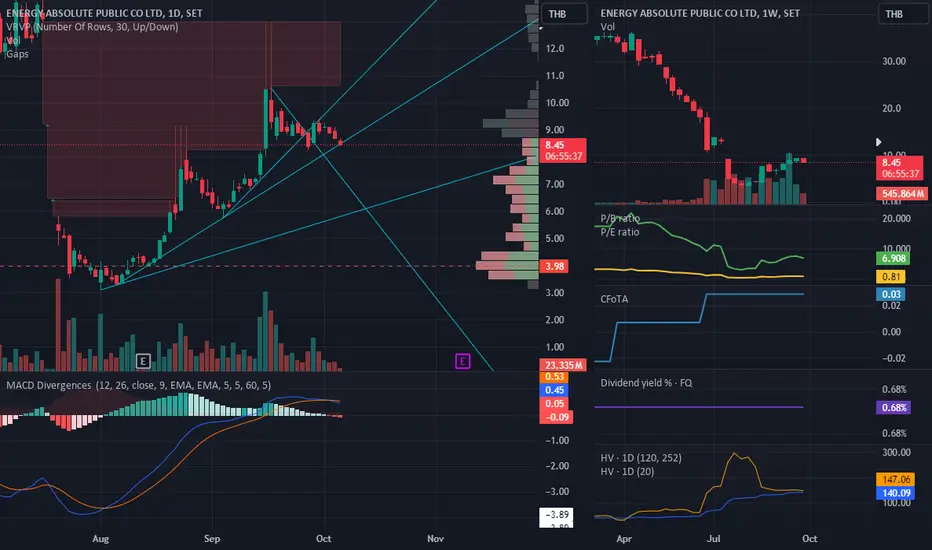Click the Apr label on weekly time axis
This screenshot has height=550, width=932.
624,539
